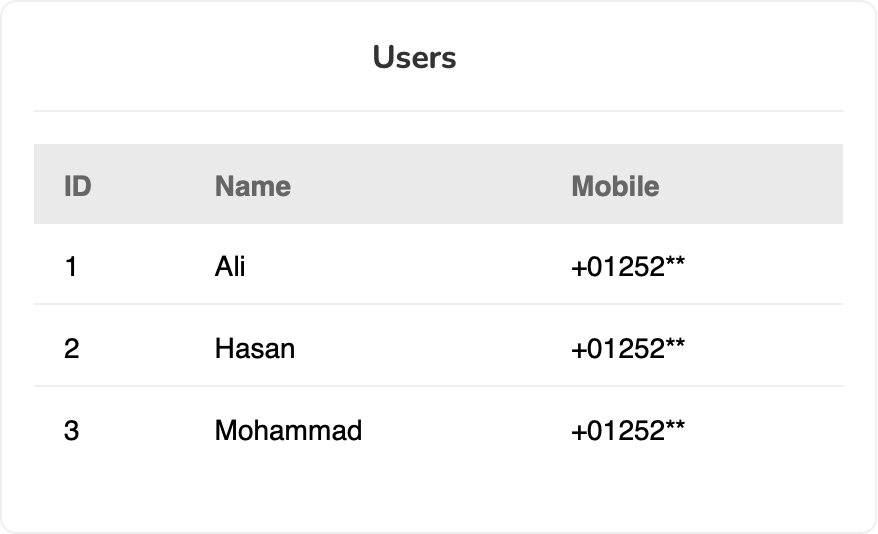This screenshot has height=534, width=878.
Task: Select the name Mohammad
Action: pos(288,431)
